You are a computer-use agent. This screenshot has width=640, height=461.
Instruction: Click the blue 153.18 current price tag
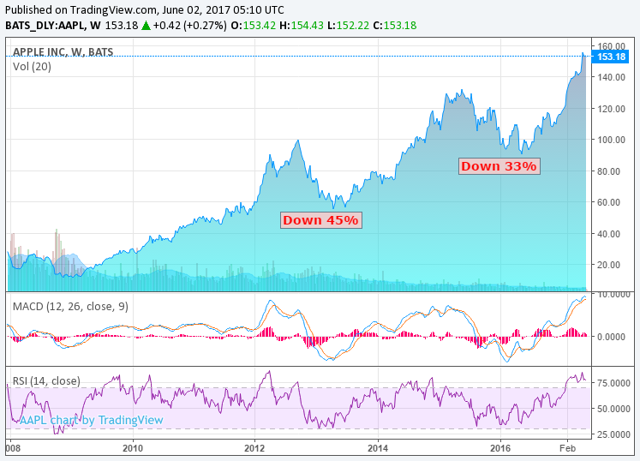(x=610, y=57)
